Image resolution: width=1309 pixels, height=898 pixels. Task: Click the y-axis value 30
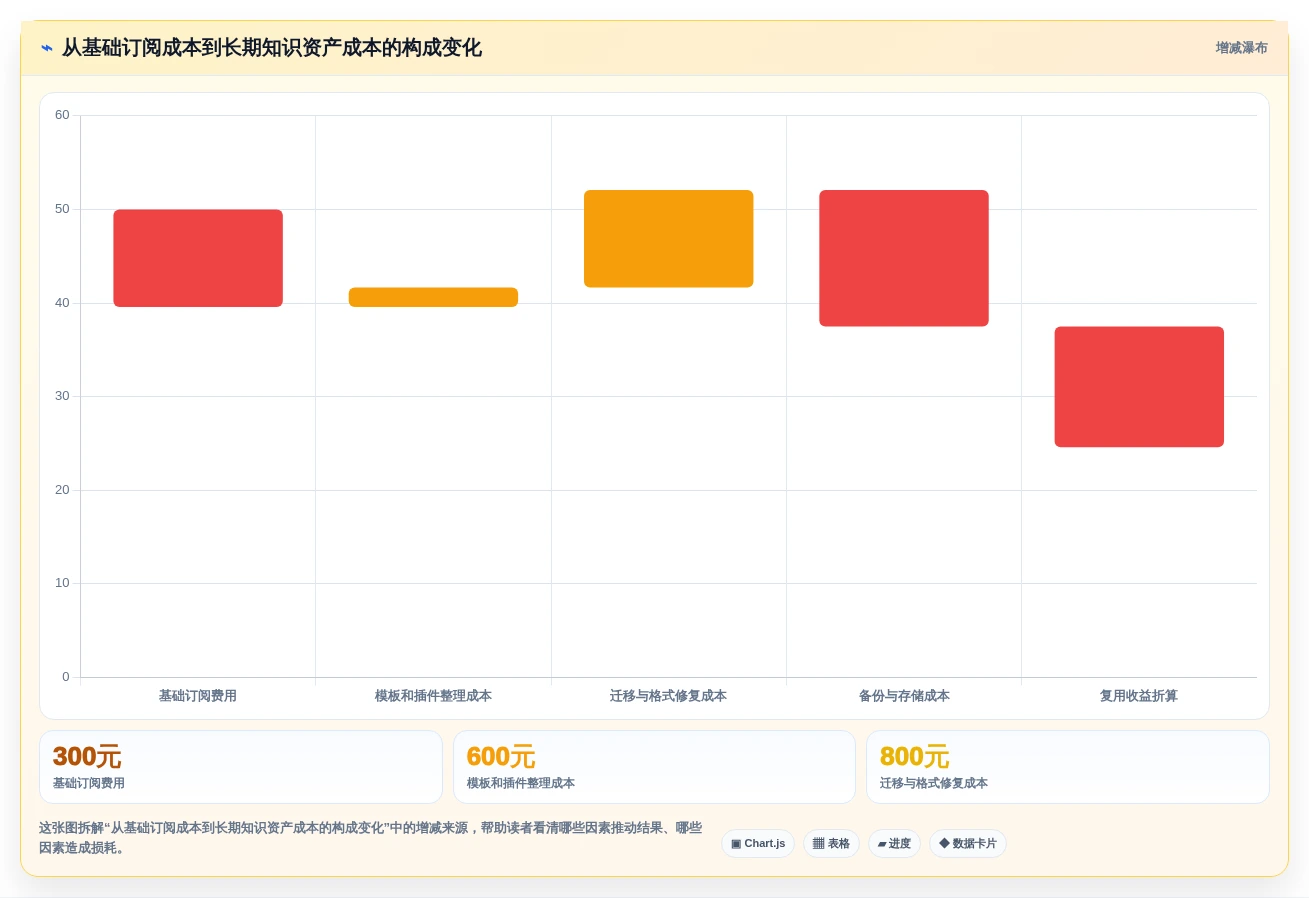pyautogui.click(x=62, y=396)
